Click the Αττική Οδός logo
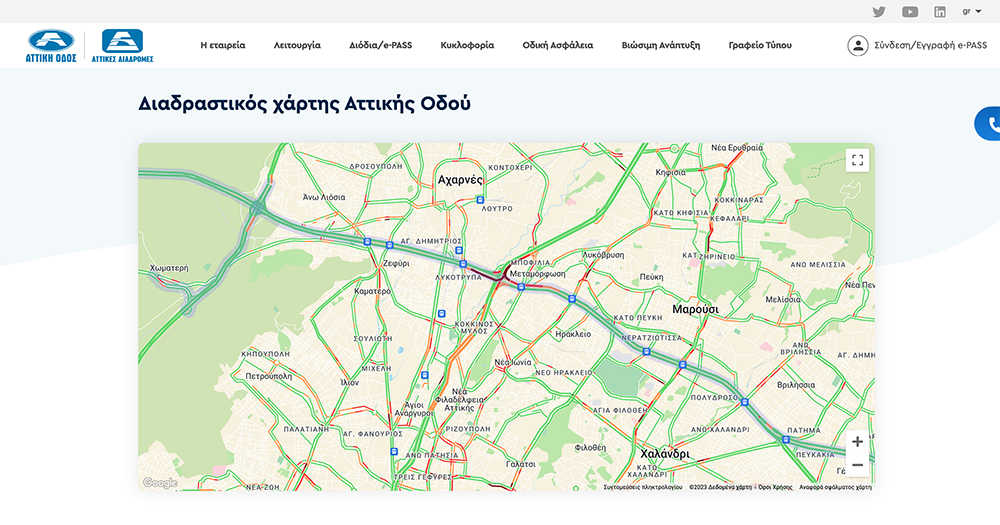This screenshot has width=1000, height=525. pos(51,46)
